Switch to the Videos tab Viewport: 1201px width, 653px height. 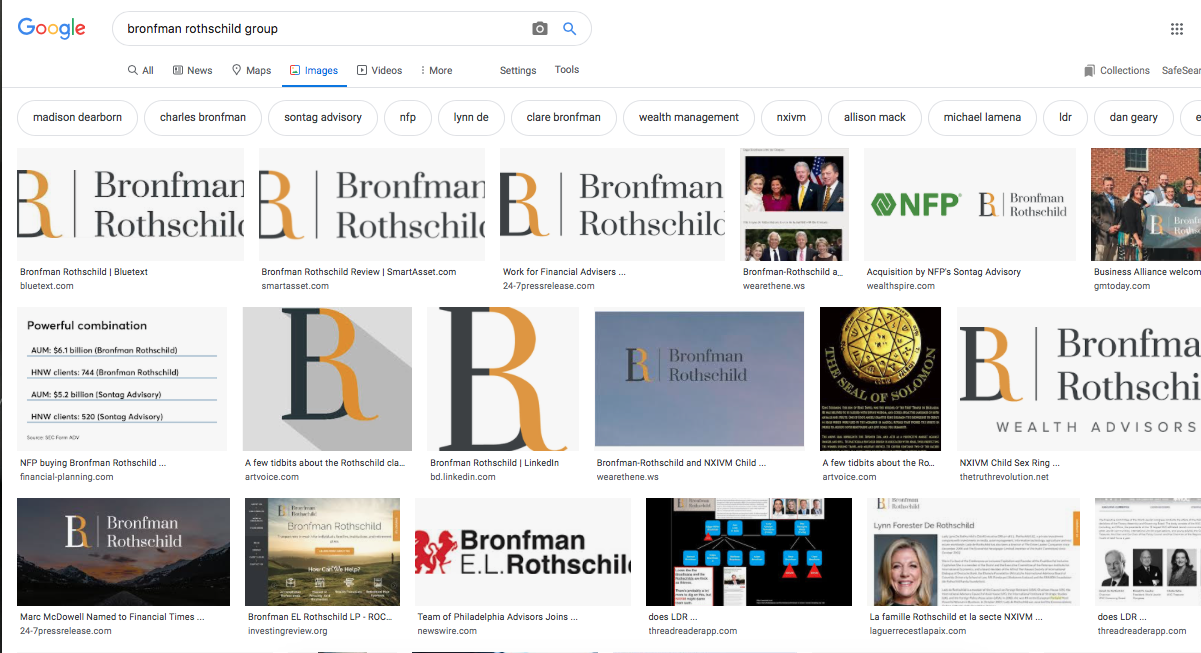(x=379, y=70)
